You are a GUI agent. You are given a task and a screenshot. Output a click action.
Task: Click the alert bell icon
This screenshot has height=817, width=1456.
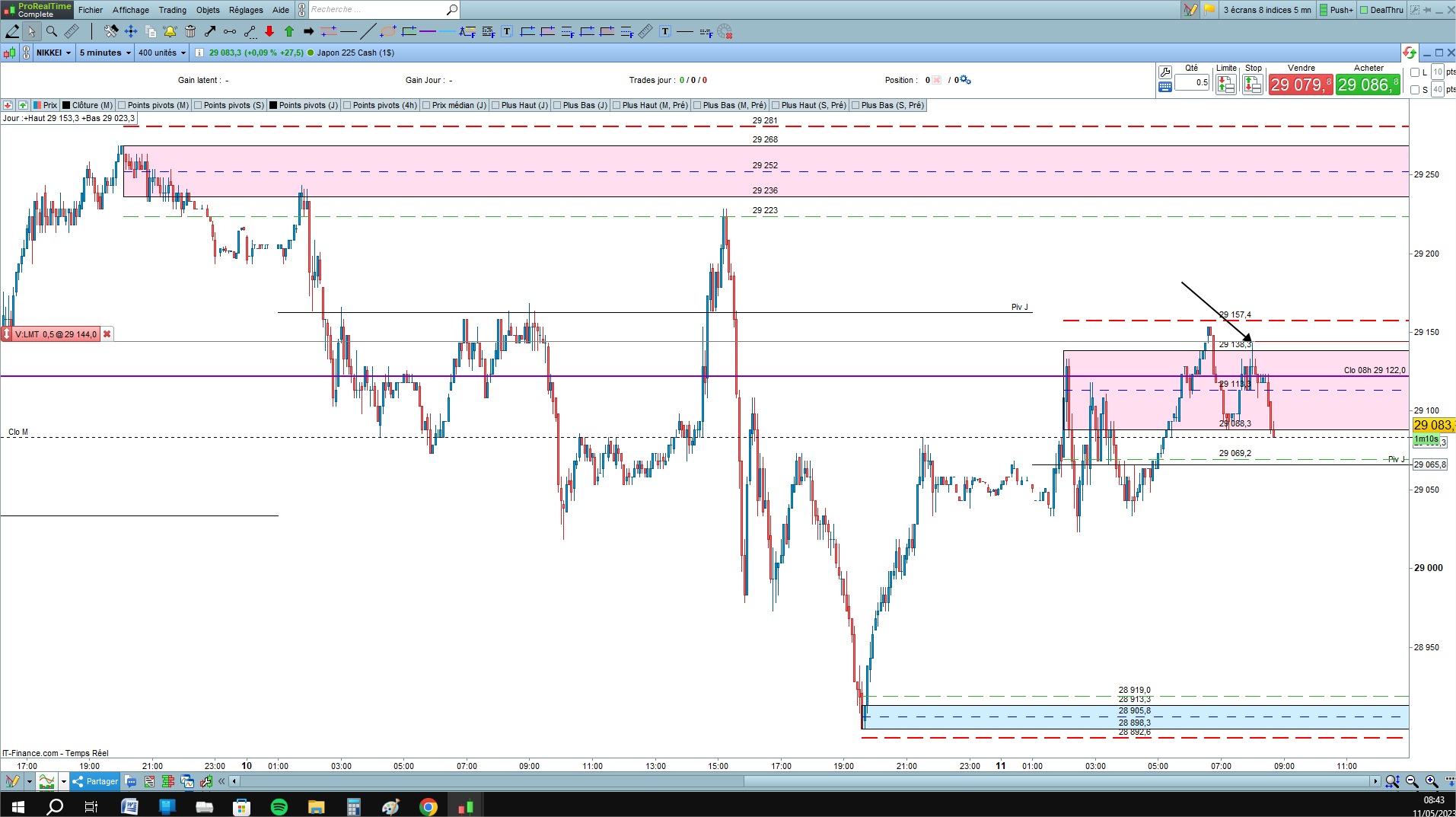(x=170, y=31)
